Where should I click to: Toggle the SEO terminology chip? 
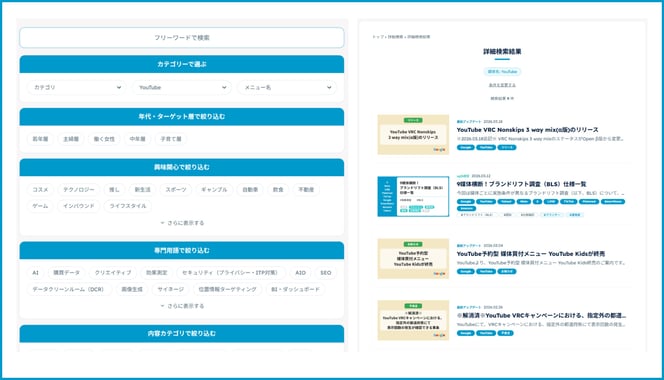326,272
